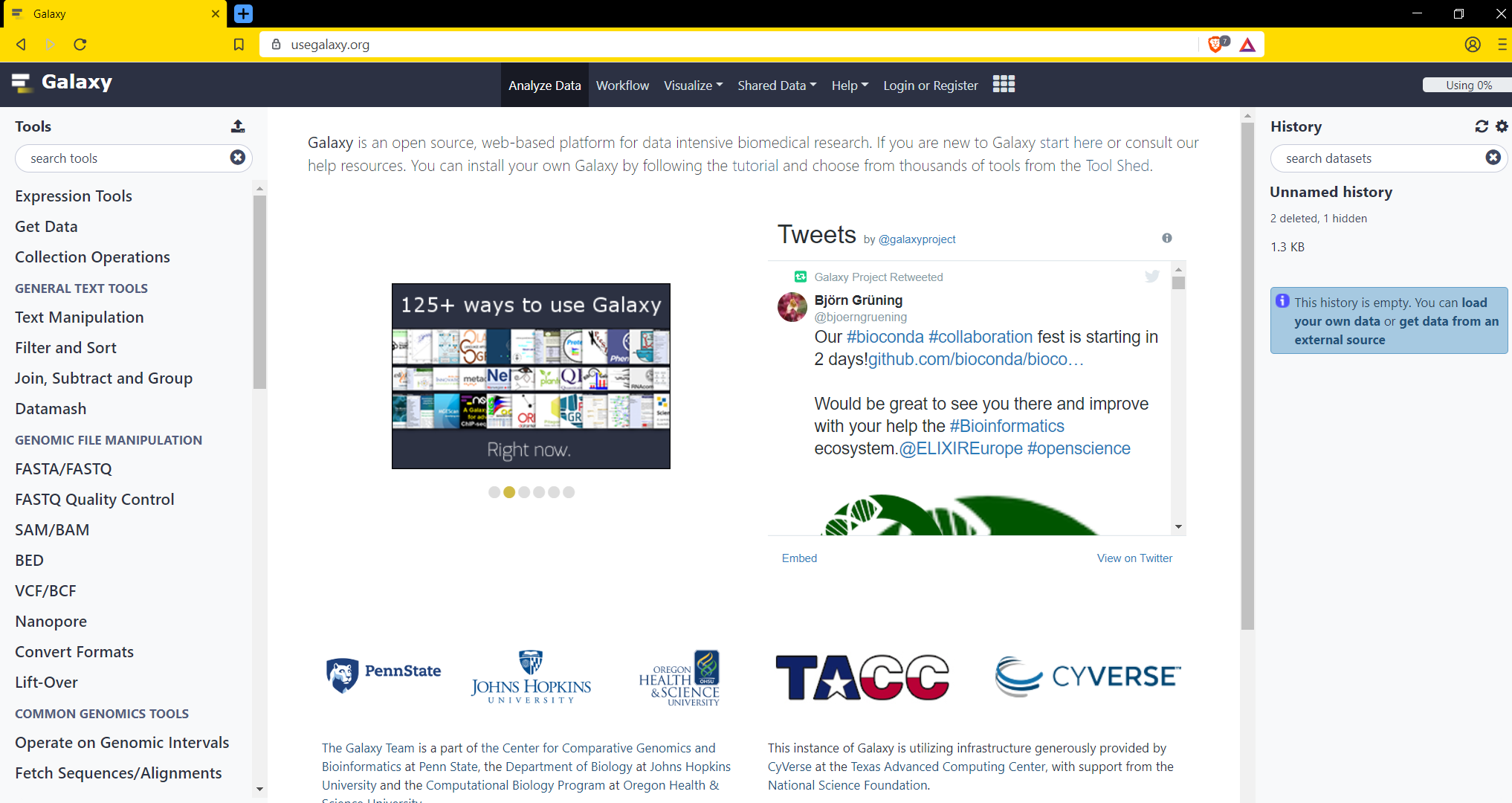Select the sixth carousel dot

[569, 492]
